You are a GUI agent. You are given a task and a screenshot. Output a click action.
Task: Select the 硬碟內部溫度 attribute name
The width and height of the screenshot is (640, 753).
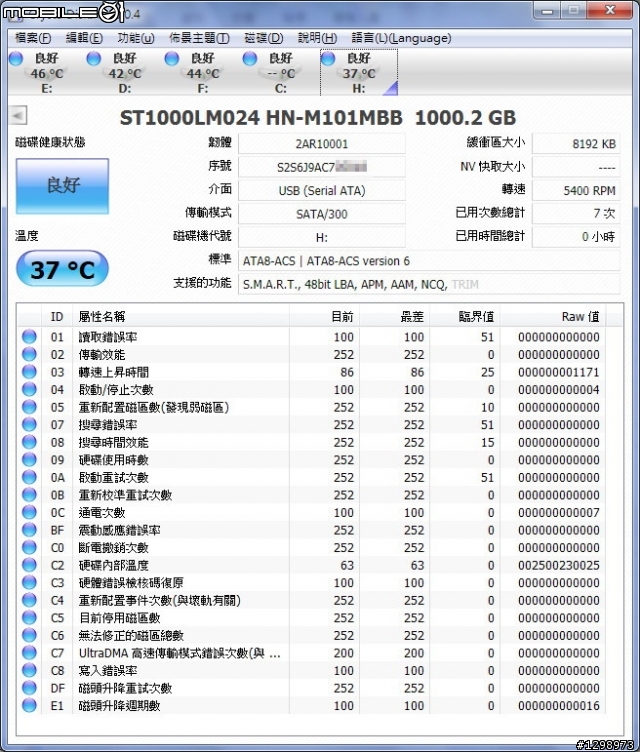click(x=114, y=565)
